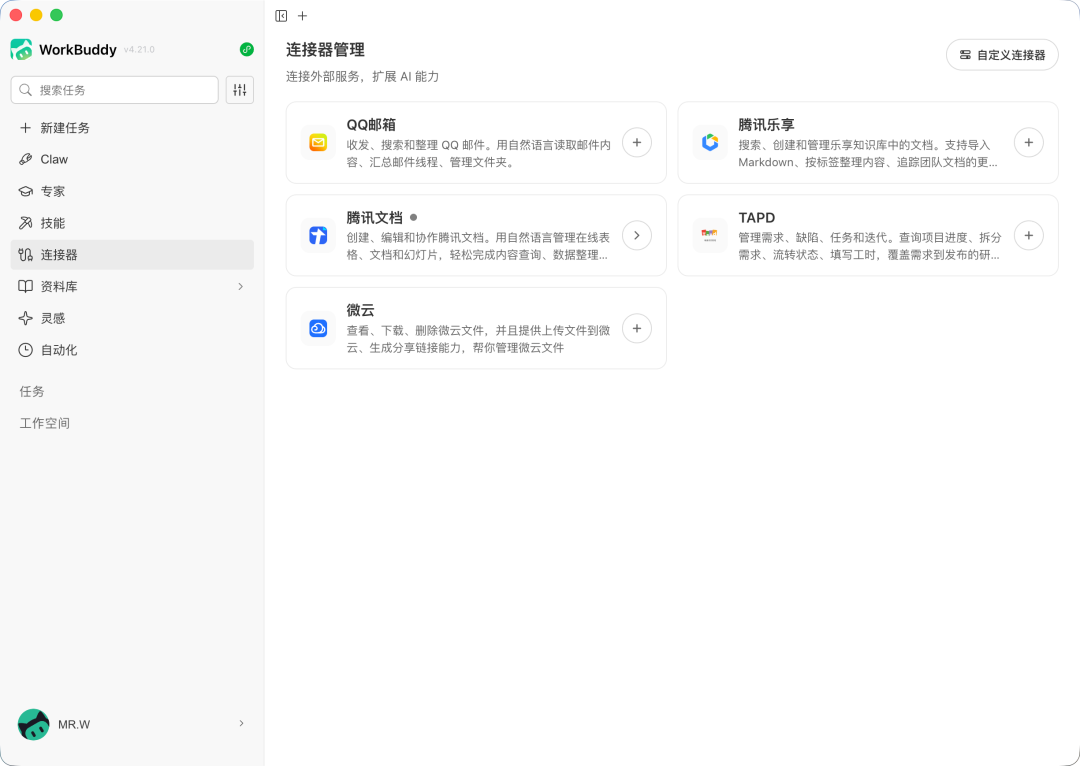Click the QQ邮箱 description text

(479, 154)
